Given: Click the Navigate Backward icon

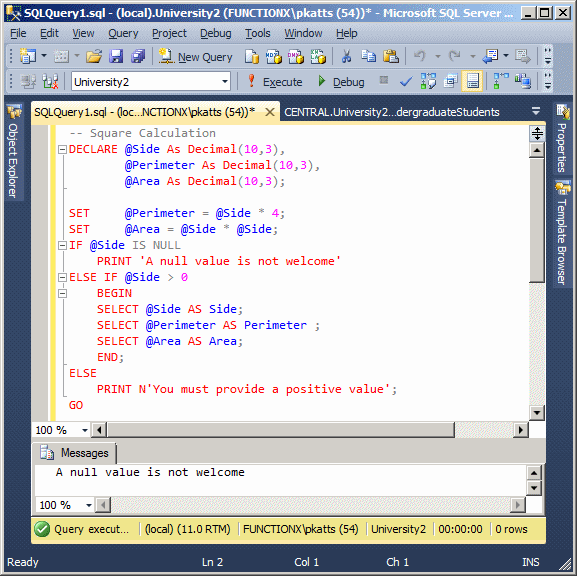Looking at the screenshot, I should tap(490, 56).
